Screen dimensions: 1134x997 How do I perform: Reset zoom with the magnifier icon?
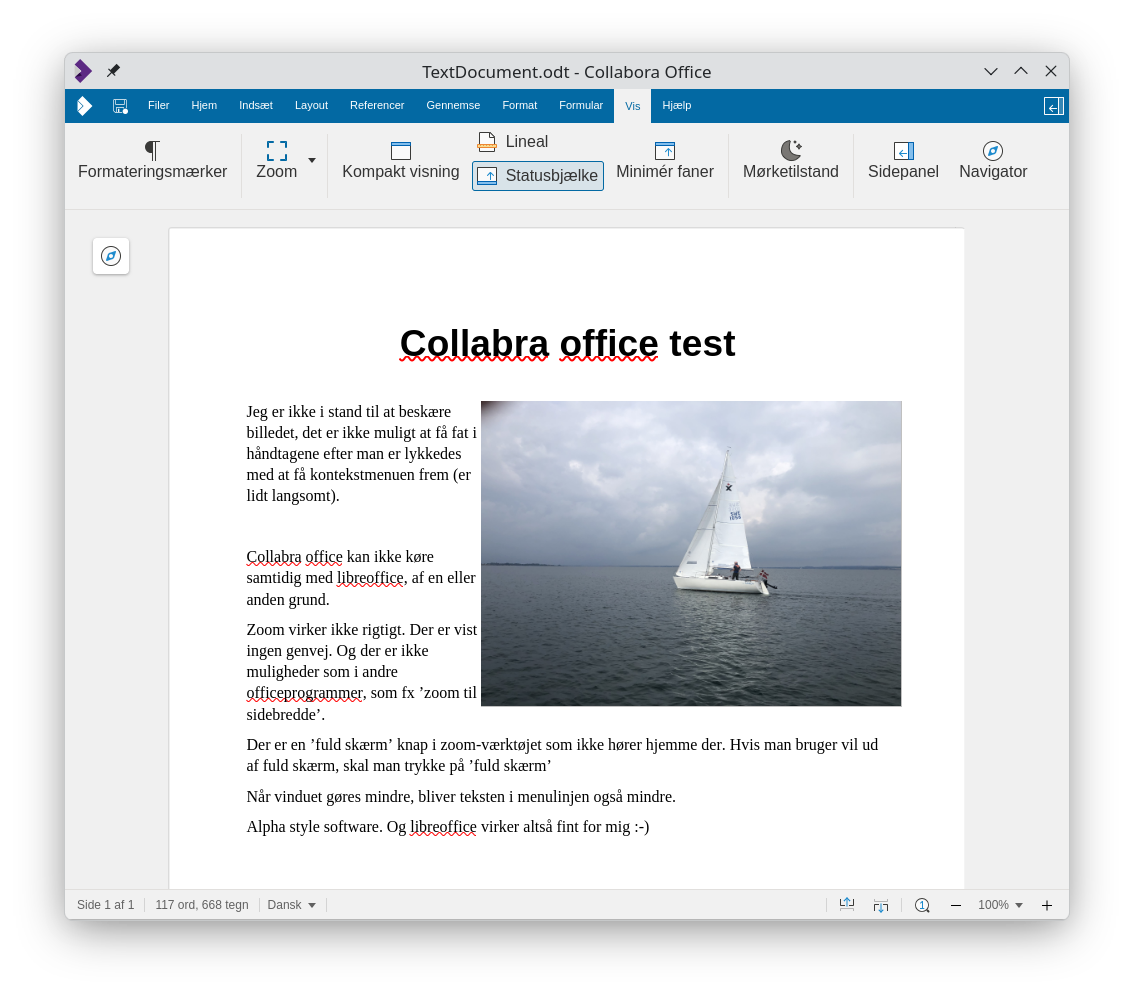click(x=922, y=905)
